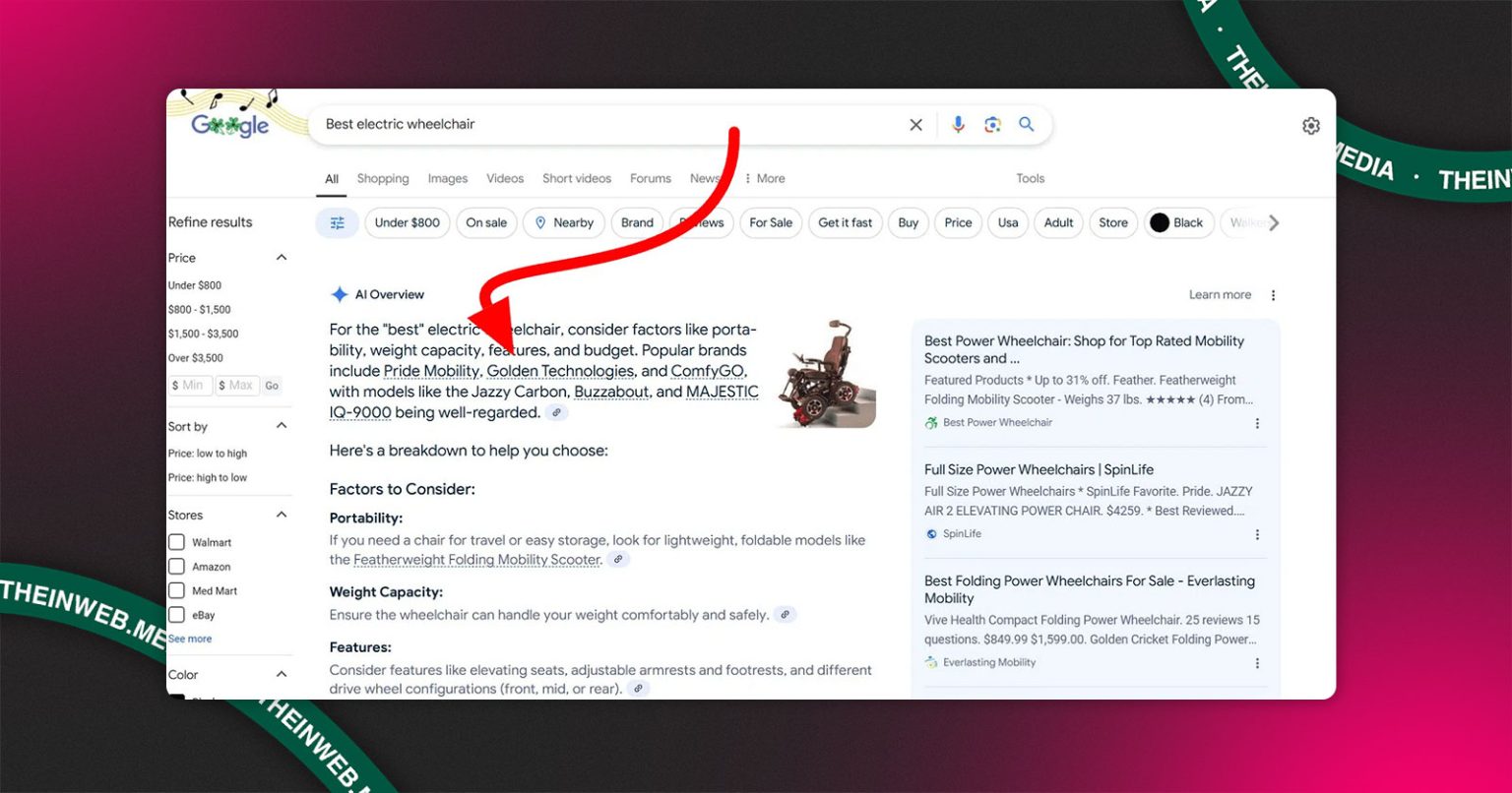Screen dimensions: 1512x793
Task: Click Learn more beside AI Overview
Action: pyautogui.click(x=1220, y=295)
